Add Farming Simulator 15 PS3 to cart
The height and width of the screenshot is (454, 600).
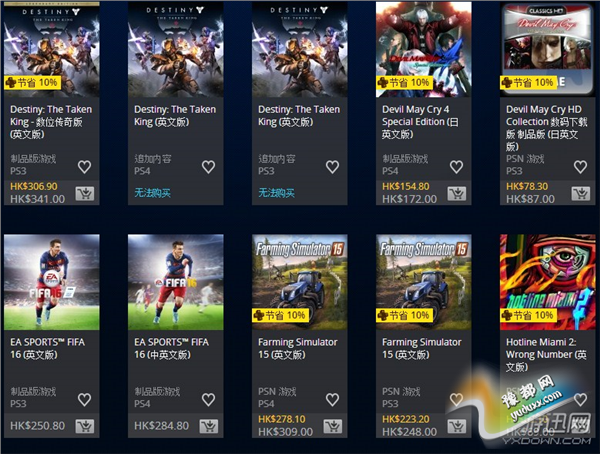click(457, 426)
